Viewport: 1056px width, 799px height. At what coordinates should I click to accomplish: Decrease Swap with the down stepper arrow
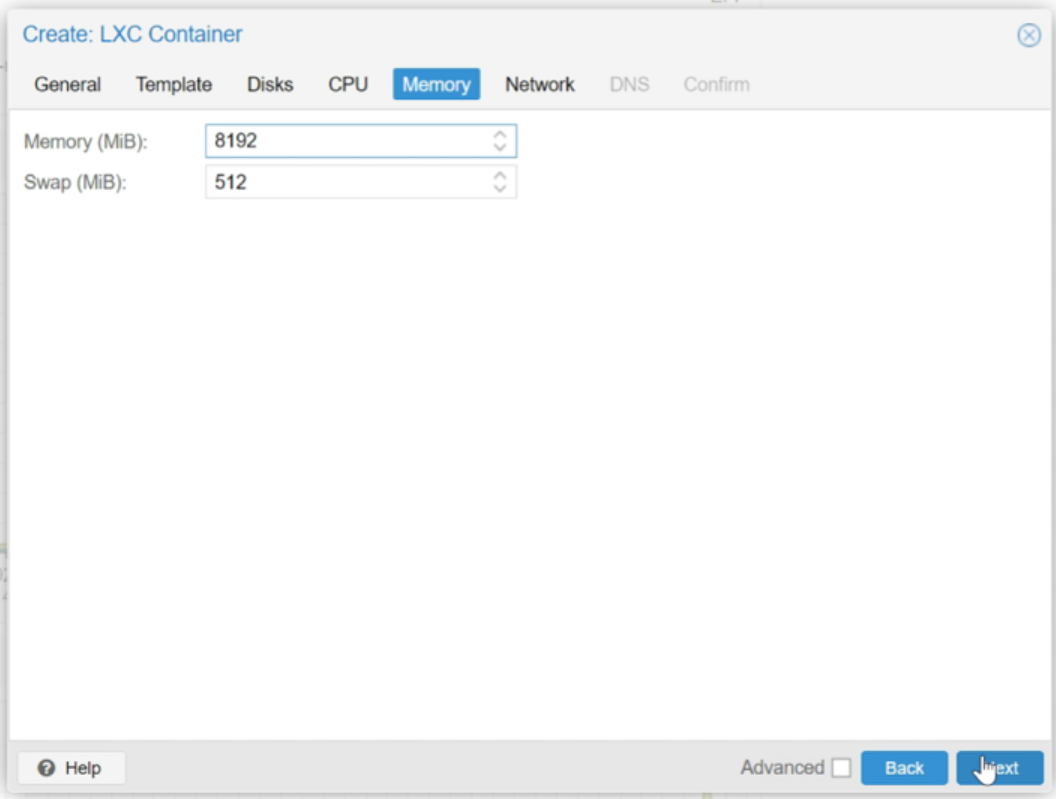pyautogui.click(x=502, y=186)
